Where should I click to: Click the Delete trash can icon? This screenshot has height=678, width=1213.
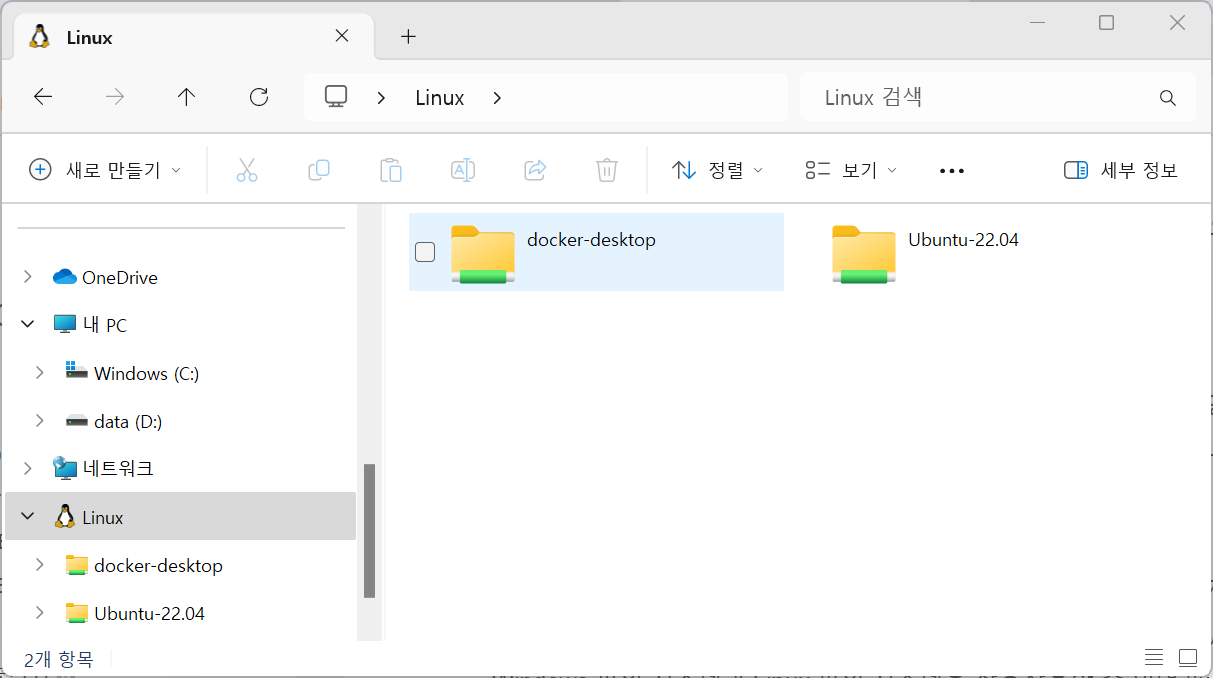point(607,170)
